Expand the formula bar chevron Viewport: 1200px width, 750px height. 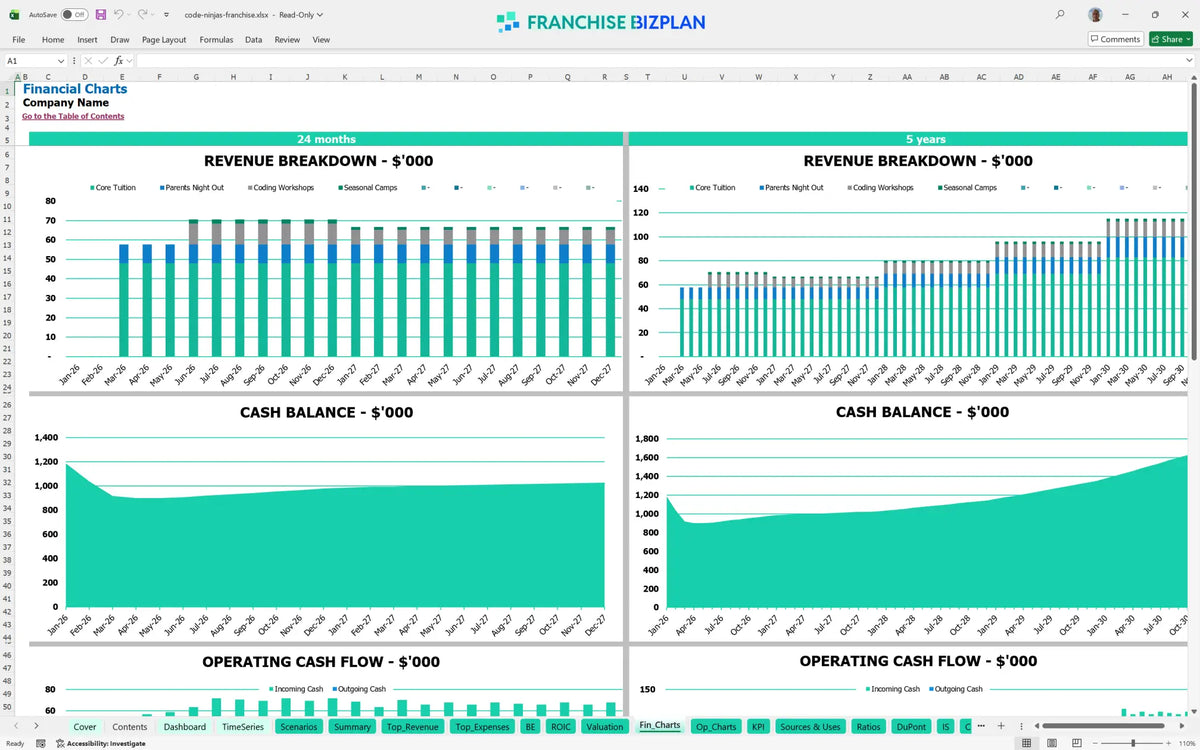point(1189,61)
